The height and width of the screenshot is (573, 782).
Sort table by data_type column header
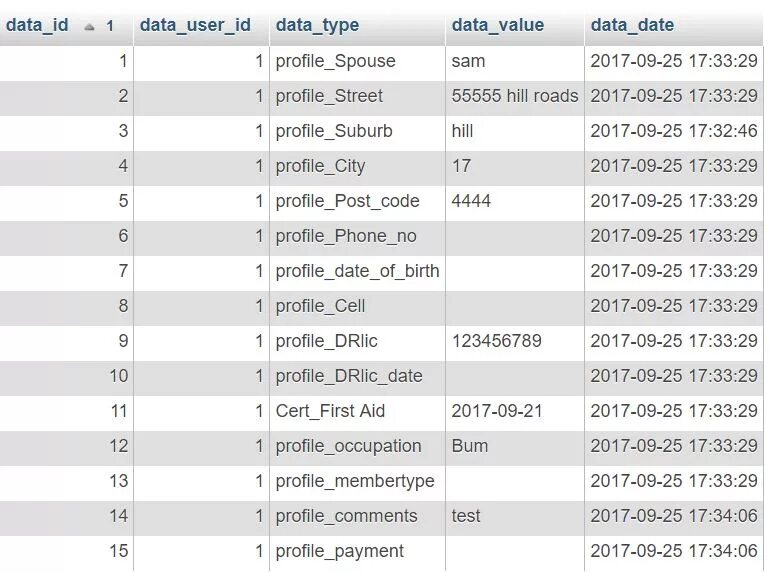tap(317, 25)
